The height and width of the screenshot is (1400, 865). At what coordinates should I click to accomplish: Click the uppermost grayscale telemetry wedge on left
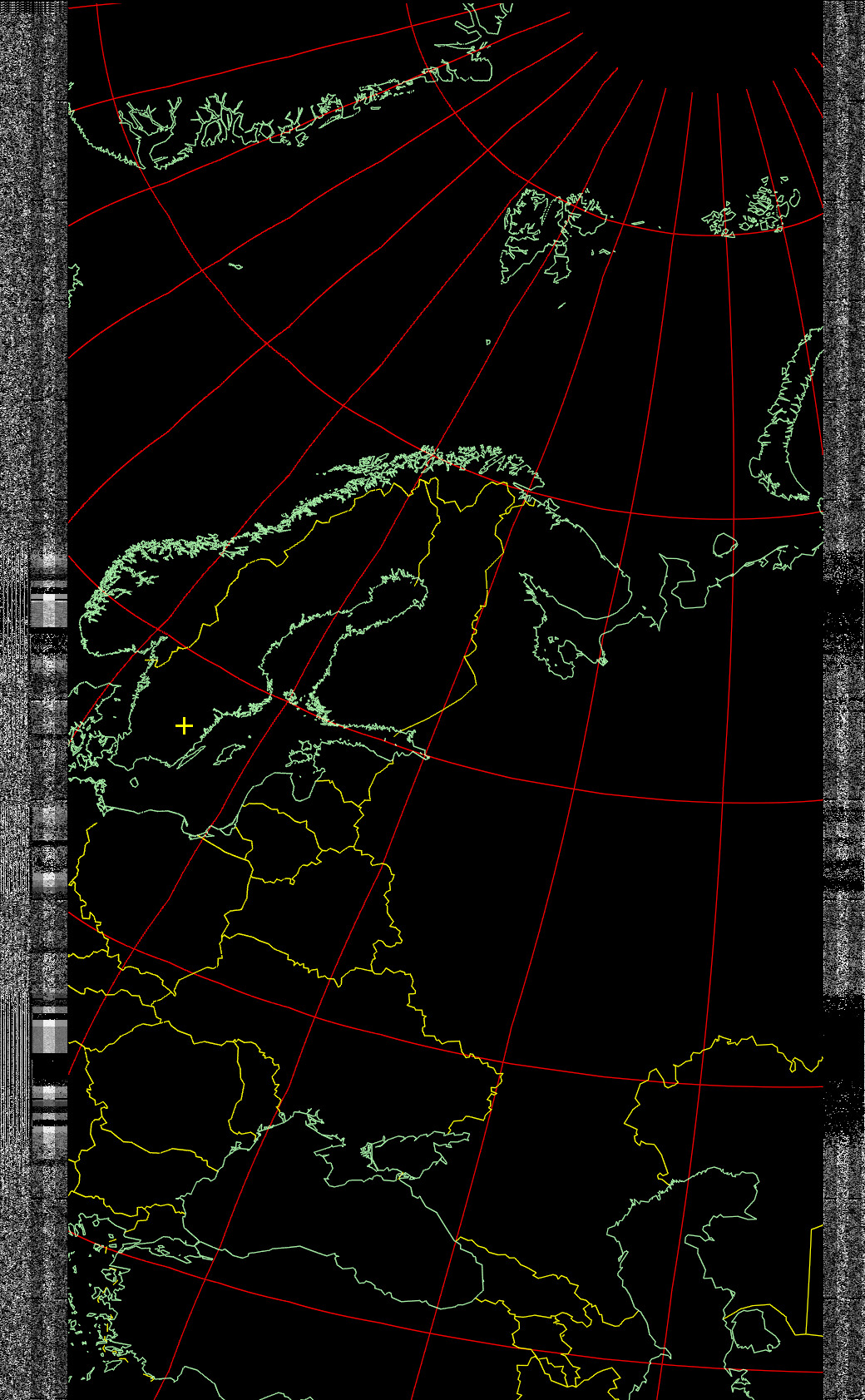pyautogui.click(x=48, y=605)
